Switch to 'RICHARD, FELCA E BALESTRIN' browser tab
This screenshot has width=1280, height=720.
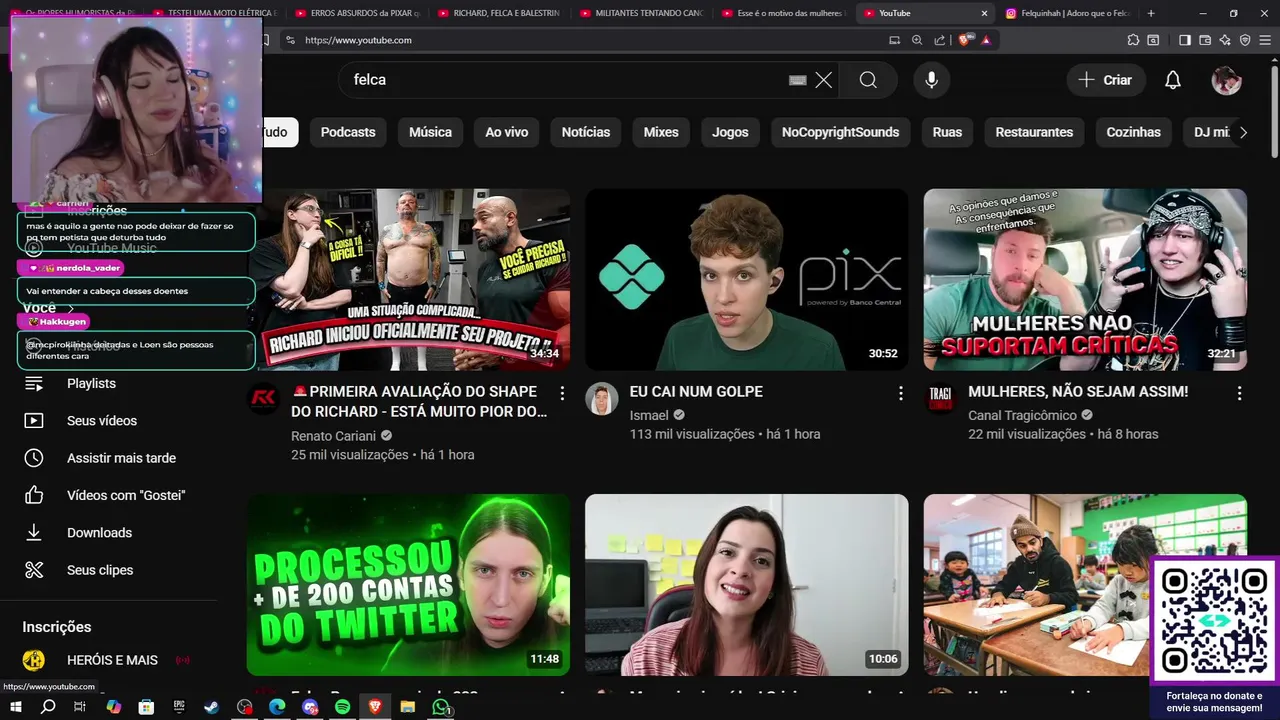coord(500,13)
